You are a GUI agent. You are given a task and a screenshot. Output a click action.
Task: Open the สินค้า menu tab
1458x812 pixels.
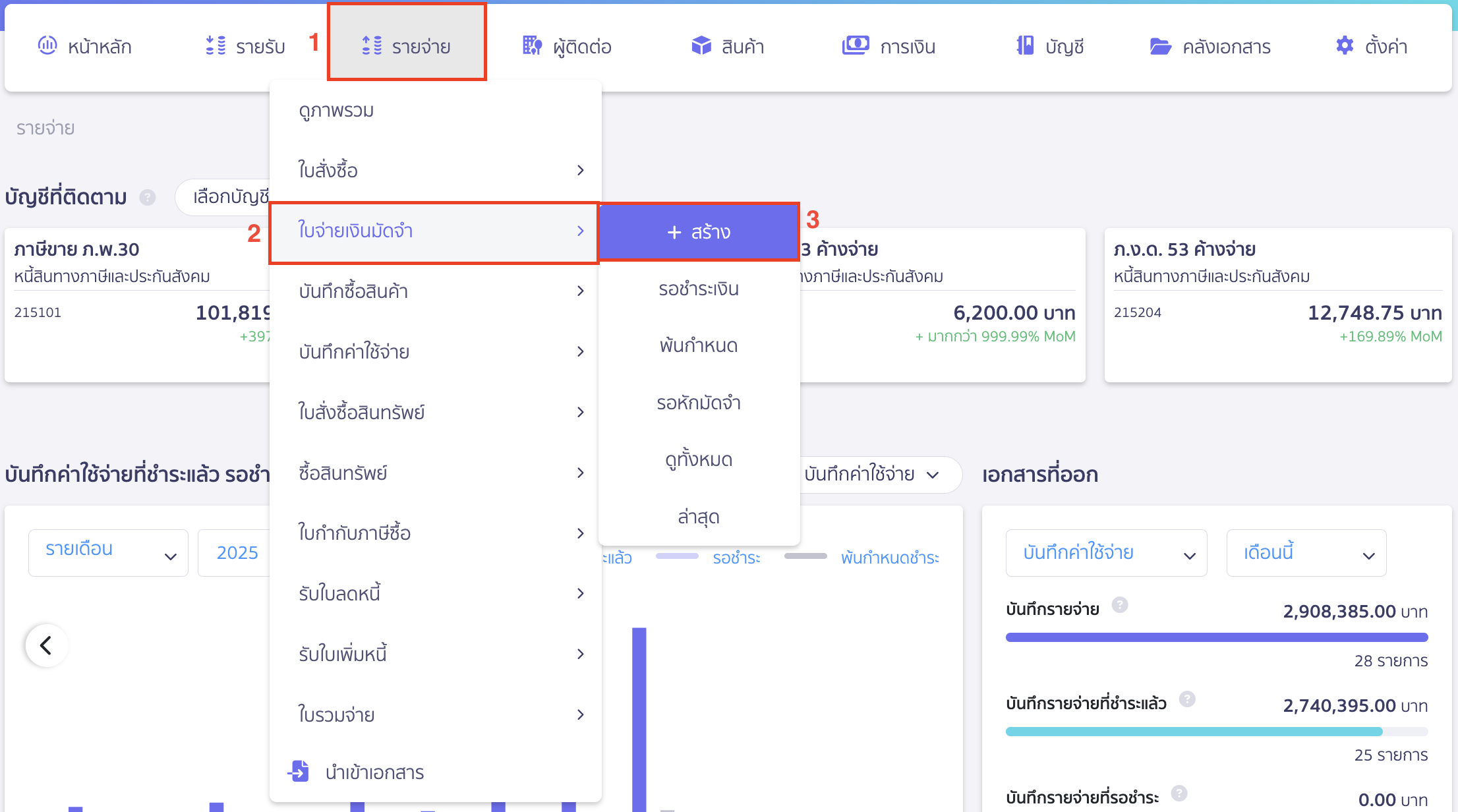click(x=728, y=46)
